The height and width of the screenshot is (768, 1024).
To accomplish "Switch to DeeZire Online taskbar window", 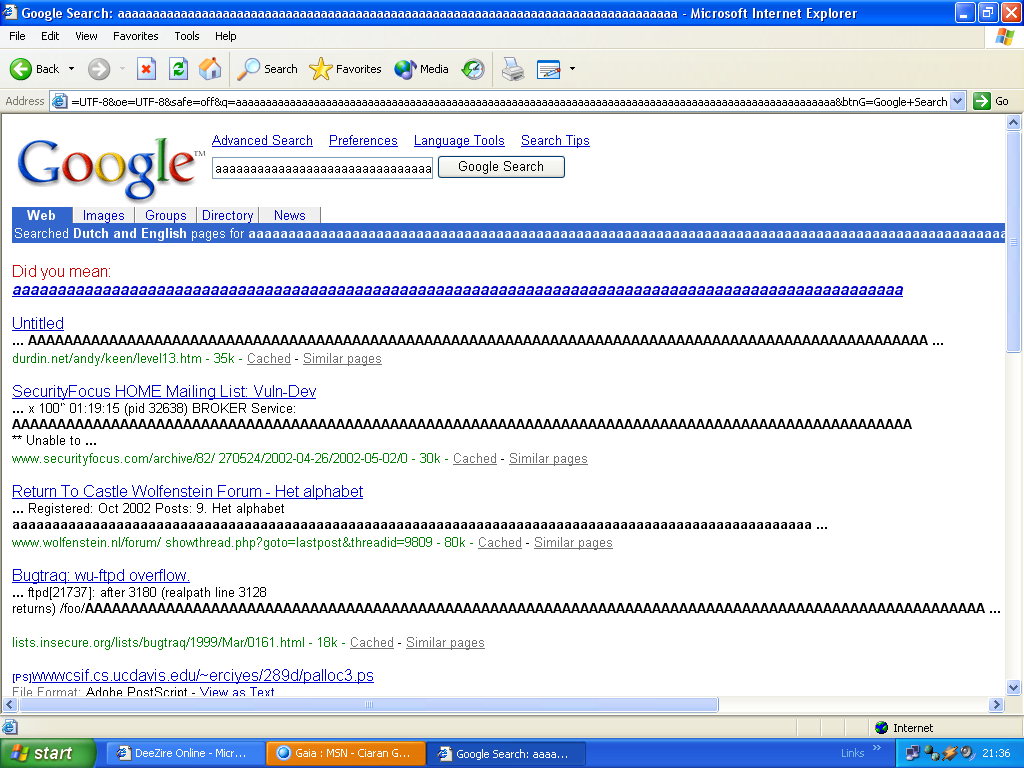I will [183, 753].
